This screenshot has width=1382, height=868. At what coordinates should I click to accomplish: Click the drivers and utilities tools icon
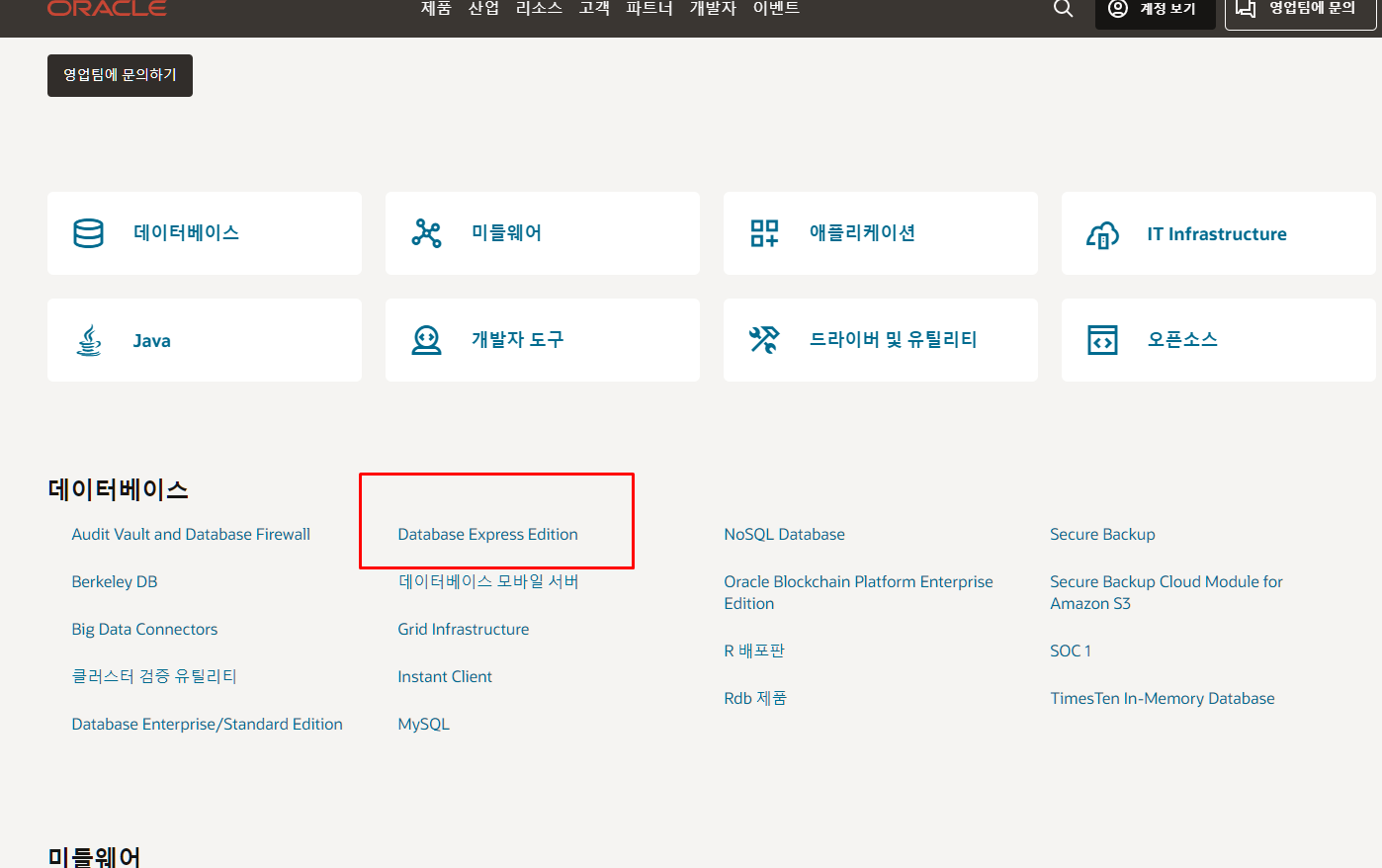coord(764,340)
